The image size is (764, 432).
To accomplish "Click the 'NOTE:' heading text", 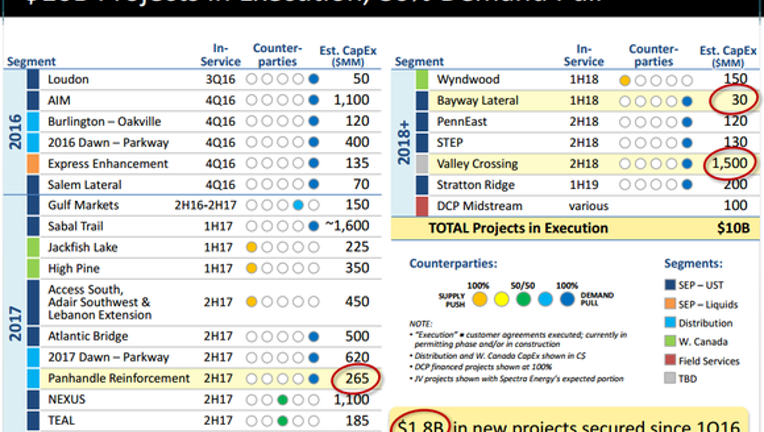I will 420,324.
